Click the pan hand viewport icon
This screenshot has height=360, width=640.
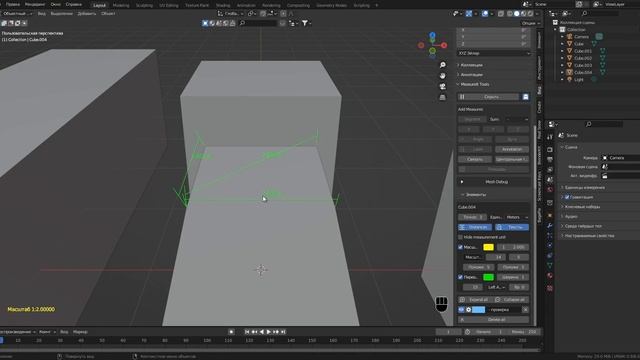(x=442, y=76)
